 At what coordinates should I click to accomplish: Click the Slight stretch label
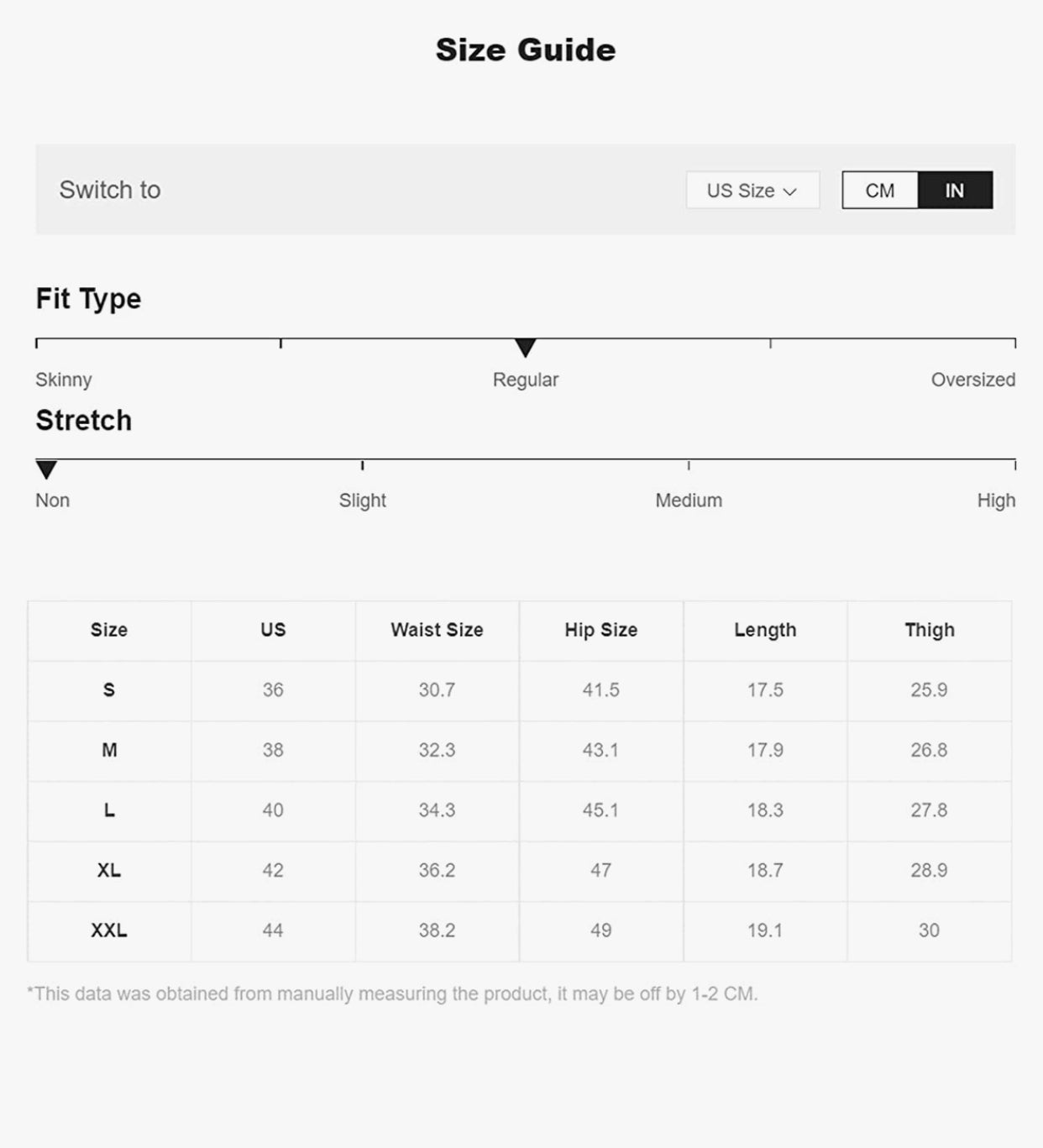click(x=362, y=501)
